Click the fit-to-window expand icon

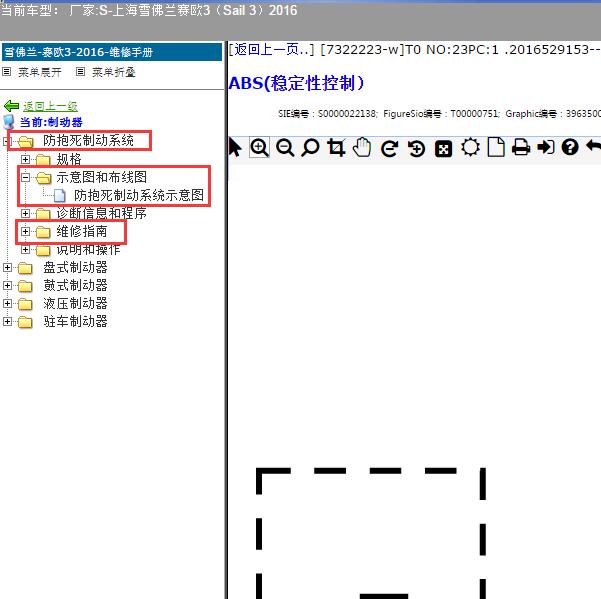(x=443, y=148)
